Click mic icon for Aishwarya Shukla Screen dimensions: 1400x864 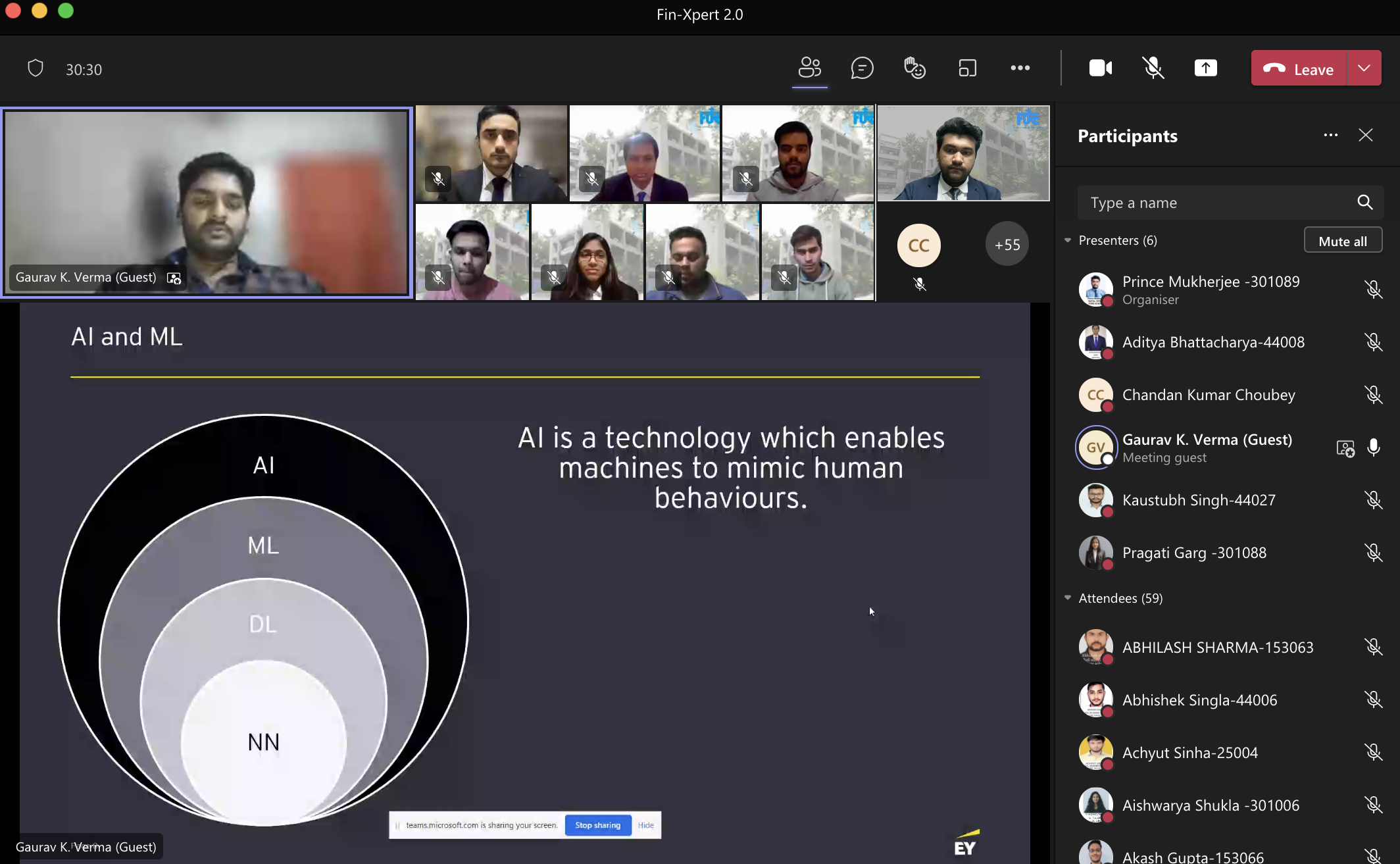tap(1374, 805)
